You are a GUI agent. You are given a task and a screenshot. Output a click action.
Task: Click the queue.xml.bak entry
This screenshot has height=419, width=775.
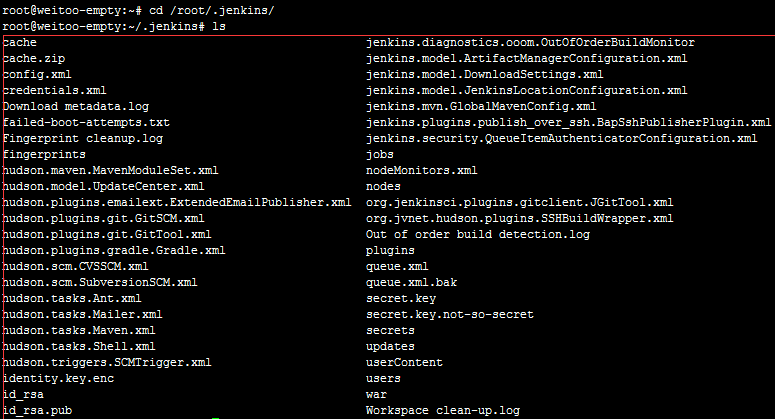411,282
